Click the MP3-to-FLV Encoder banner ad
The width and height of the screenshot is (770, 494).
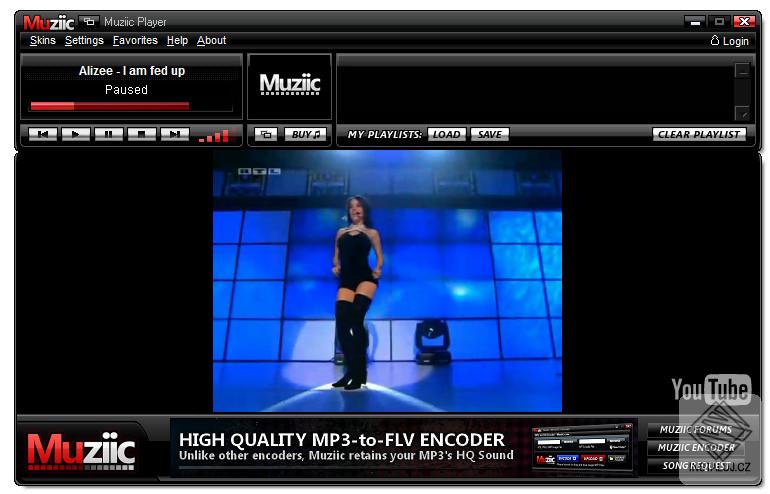pos(403,447)
